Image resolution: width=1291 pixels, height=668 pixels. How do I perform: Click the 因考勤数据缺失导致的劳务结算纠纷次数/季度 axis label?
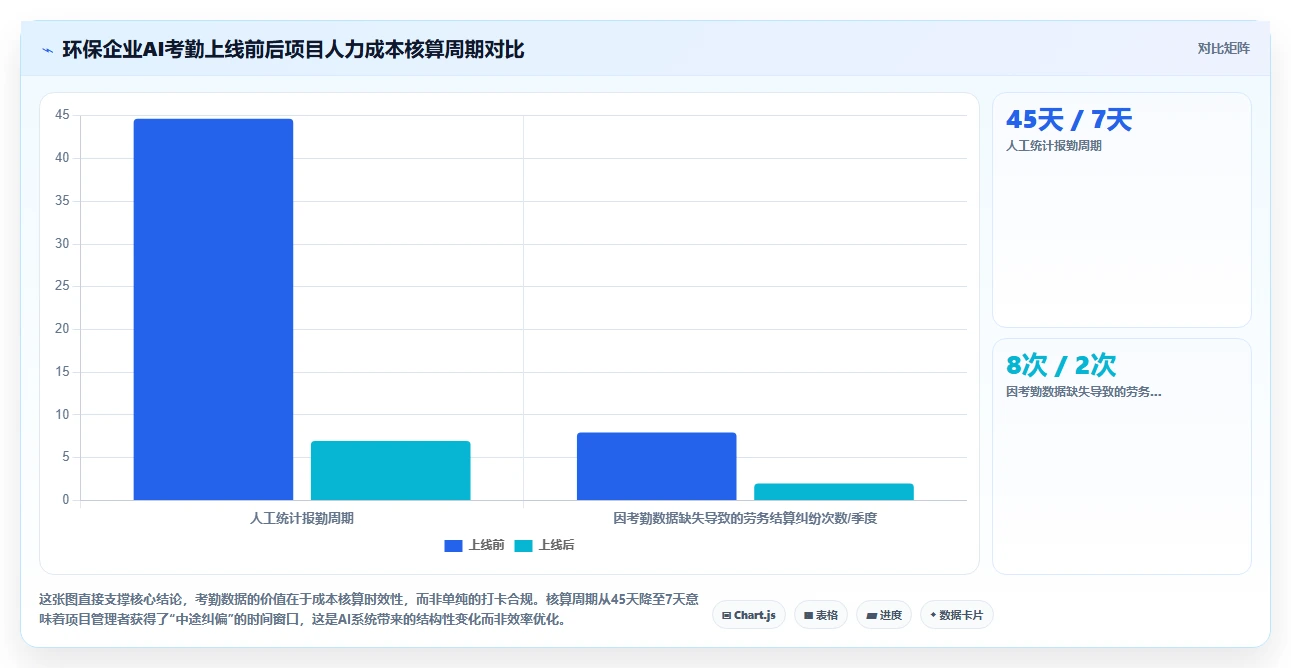tap(745, 518)
